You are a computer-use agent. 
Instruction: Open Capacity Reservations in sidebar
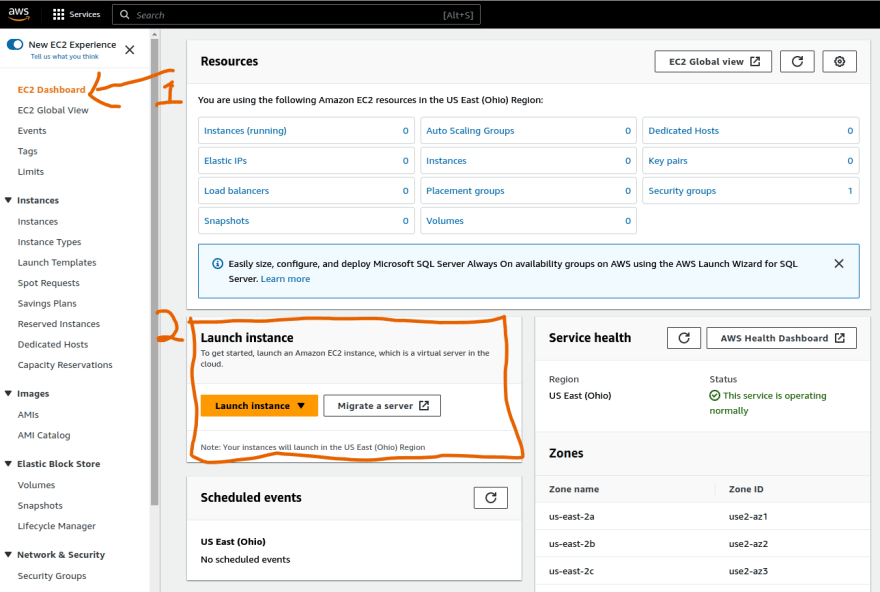tap(65, 365)
